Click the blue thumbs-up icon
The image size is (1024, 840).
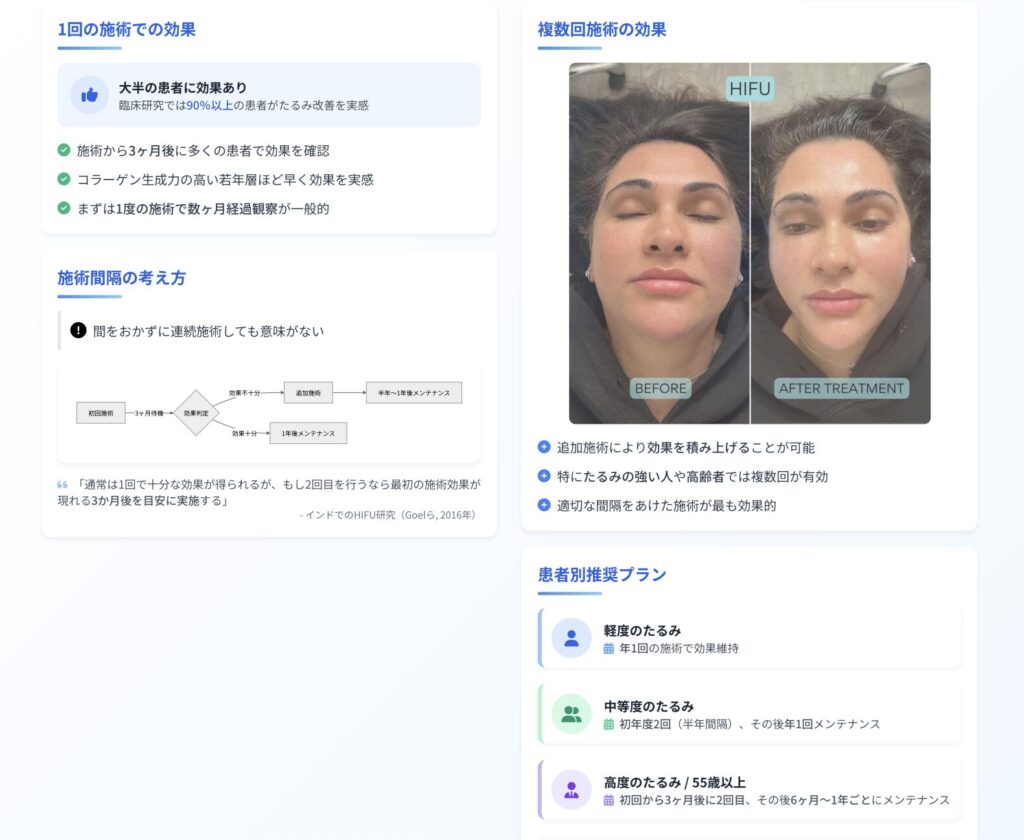89,95
